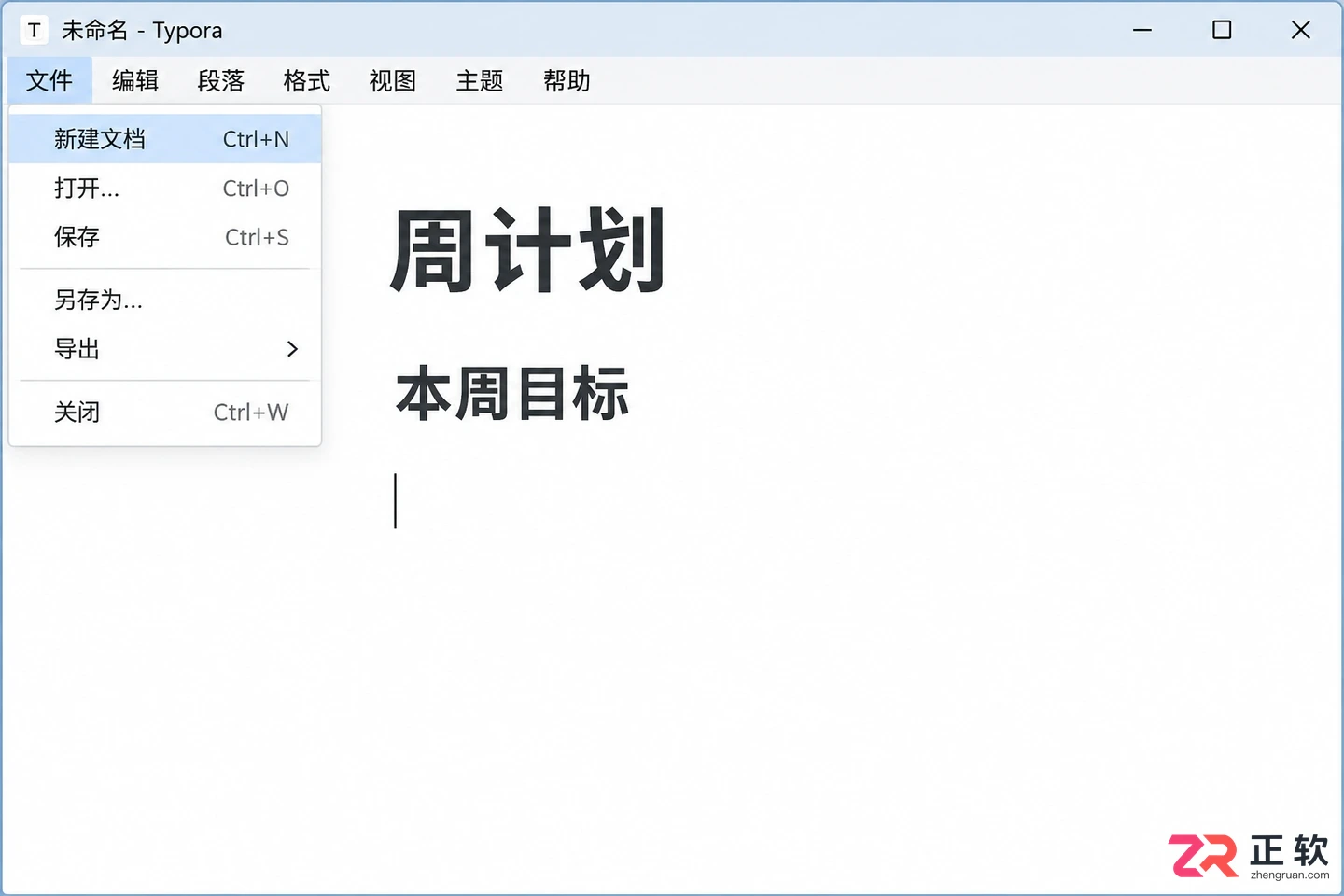Click the 周计划 heading text
Screen dimensions: 1344x896
click(528, 250)
